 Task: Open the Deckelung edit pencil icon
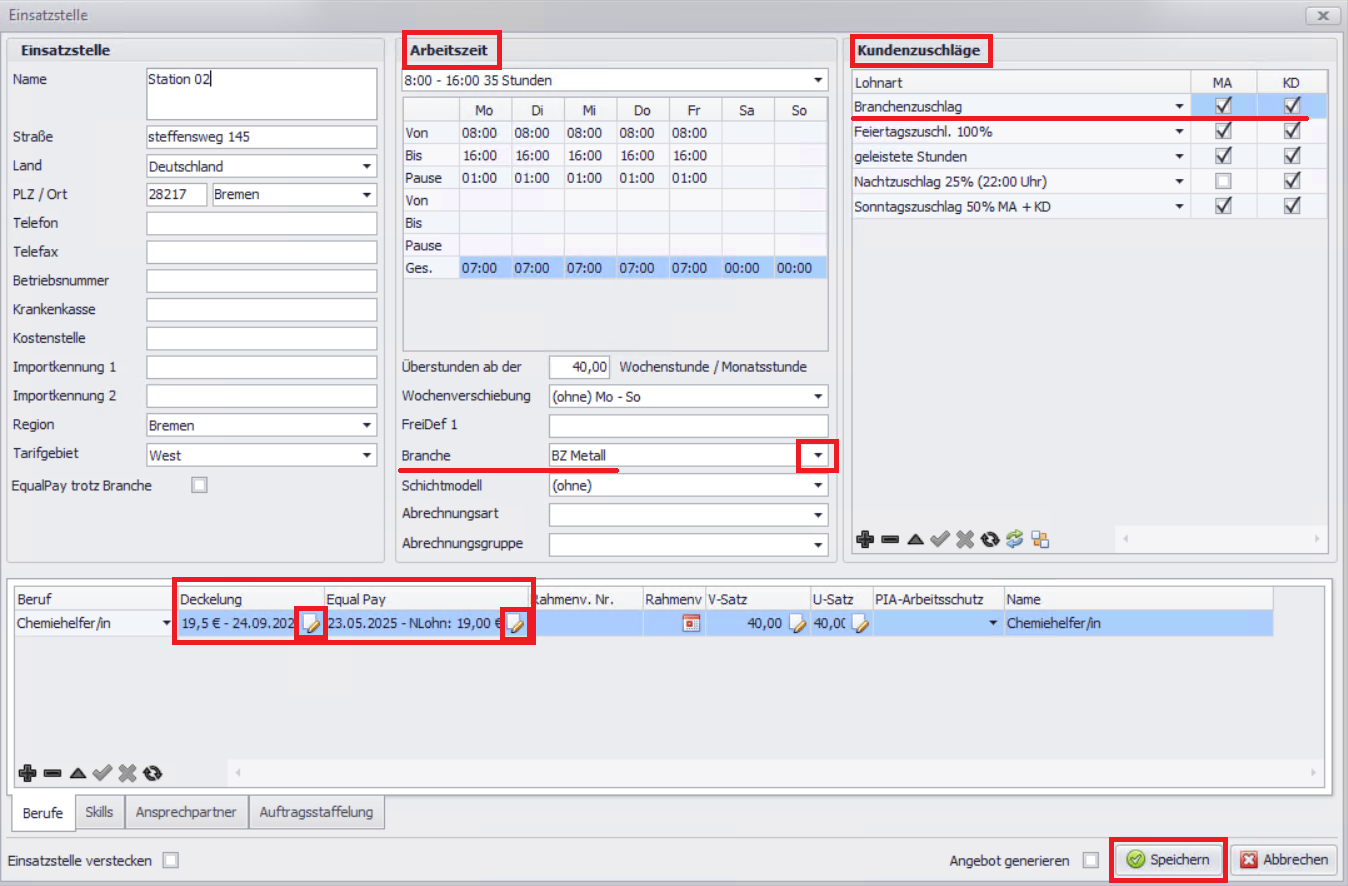click(x=311, y=624)
